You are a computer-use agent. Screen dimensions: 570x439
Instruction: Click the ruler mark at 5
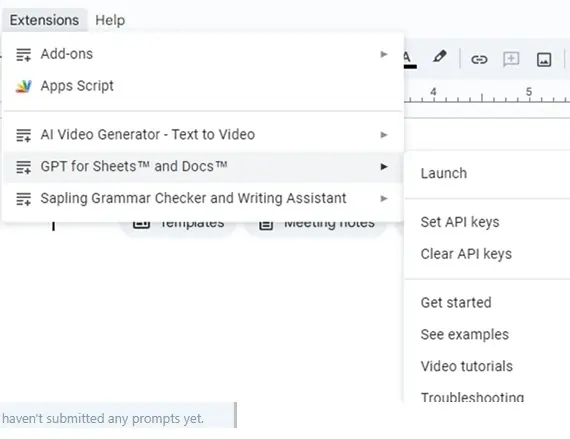point(529,92)
